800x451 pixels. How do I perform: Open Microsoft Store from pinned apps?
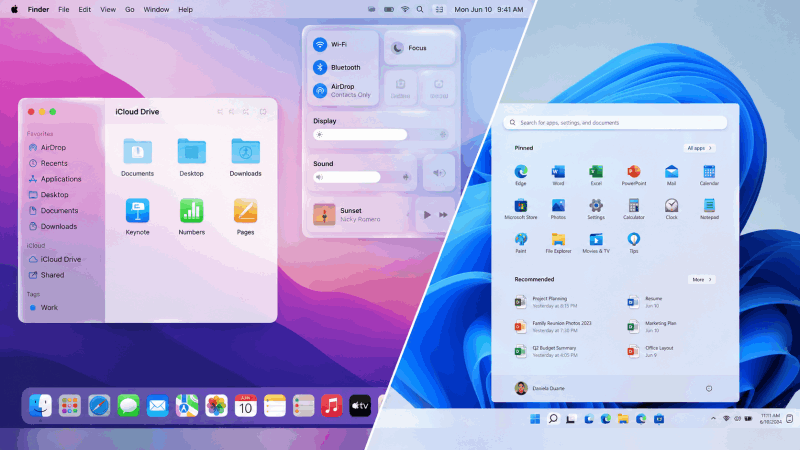(520, 209)
